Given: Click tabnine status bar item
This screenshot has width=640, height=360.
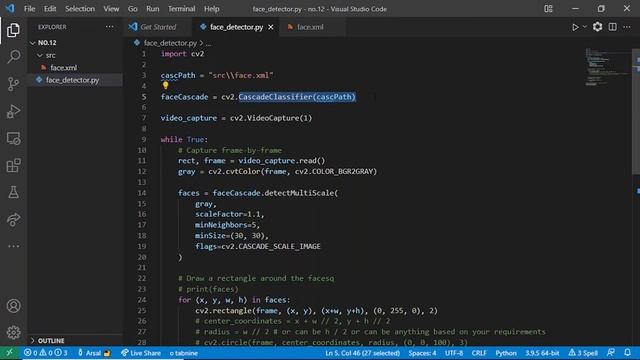Looking at the screenshot, I should pyautogui.click(x=184, y=353).
